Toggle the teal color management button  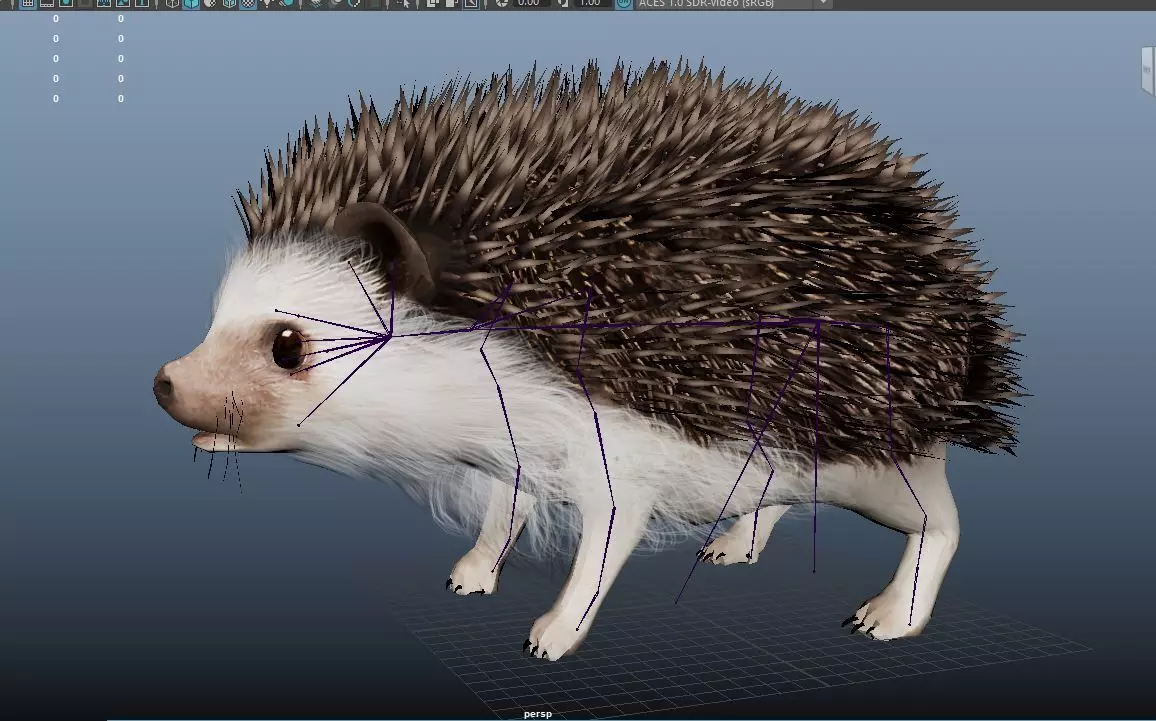624,3
